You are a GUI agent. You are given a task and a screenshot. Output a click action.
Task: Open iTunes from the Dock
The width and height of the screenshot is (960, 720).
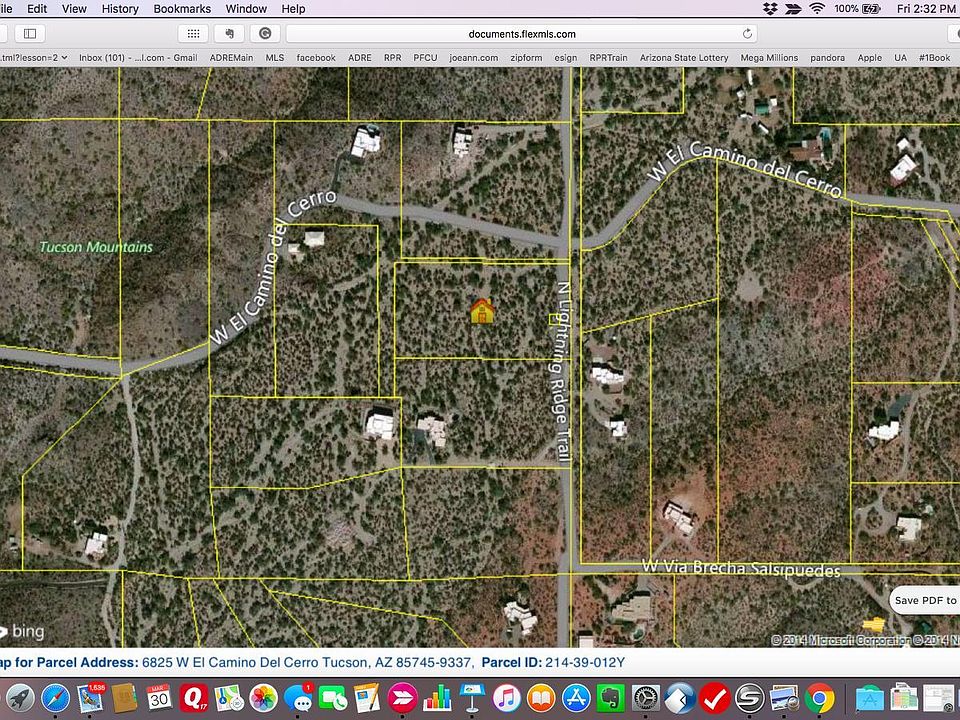[x=506, y=698]
